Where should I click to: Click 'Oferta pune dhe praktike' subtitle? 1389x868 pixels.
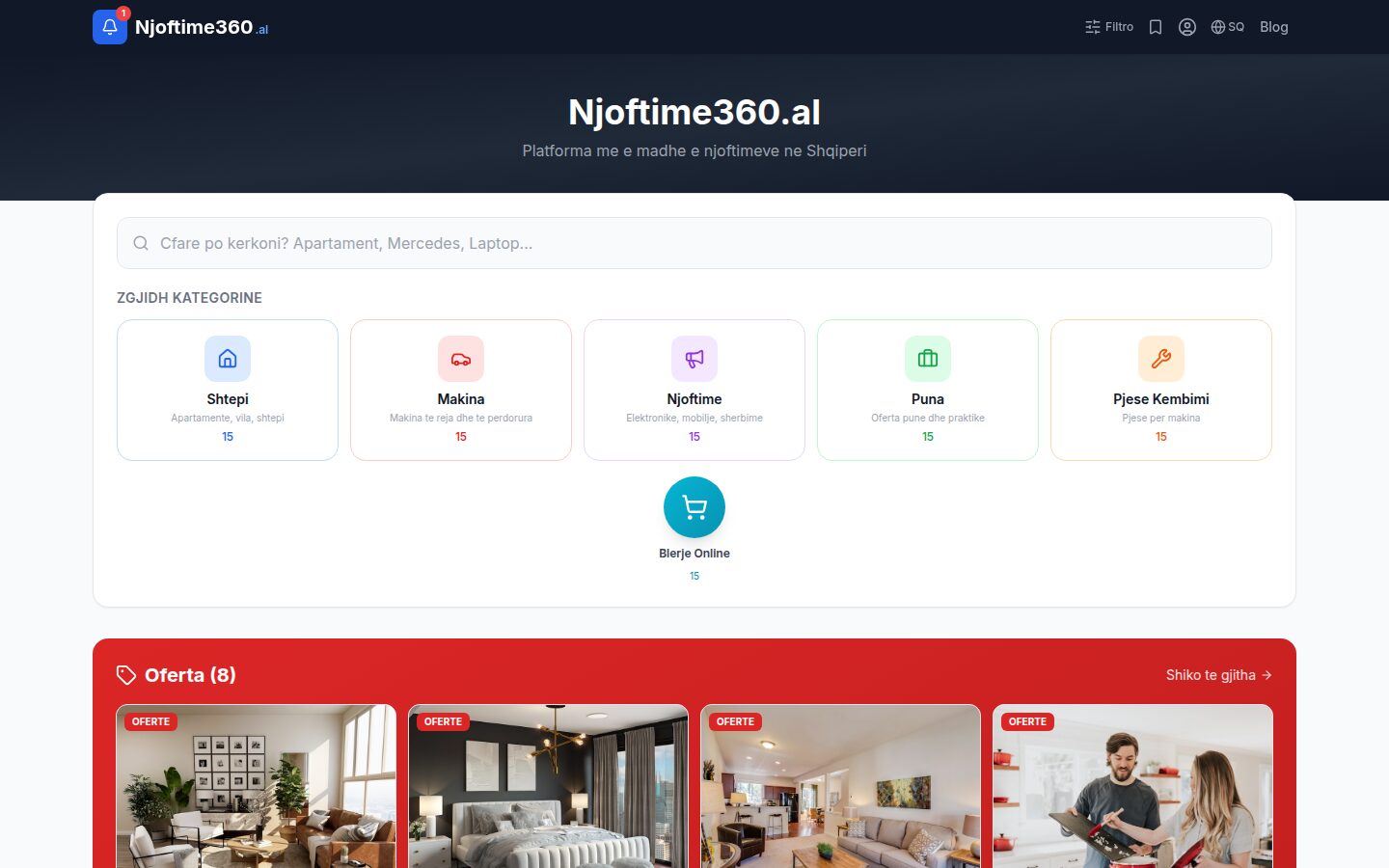(x=928, y=418)
